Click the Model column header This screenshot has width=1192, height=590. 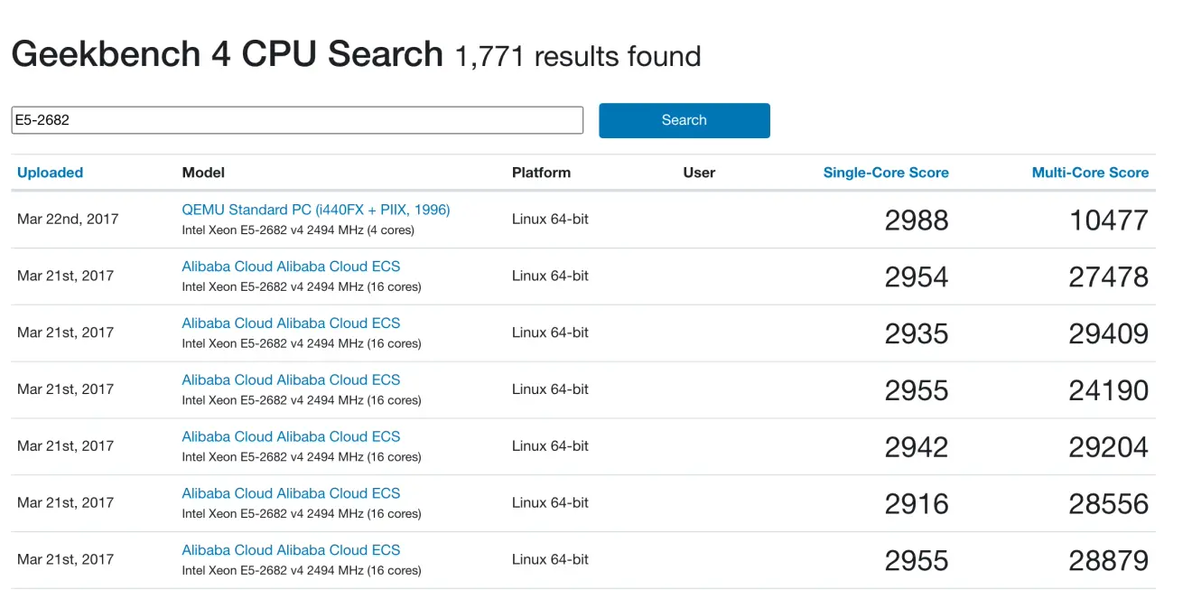[x=203, y=172]
